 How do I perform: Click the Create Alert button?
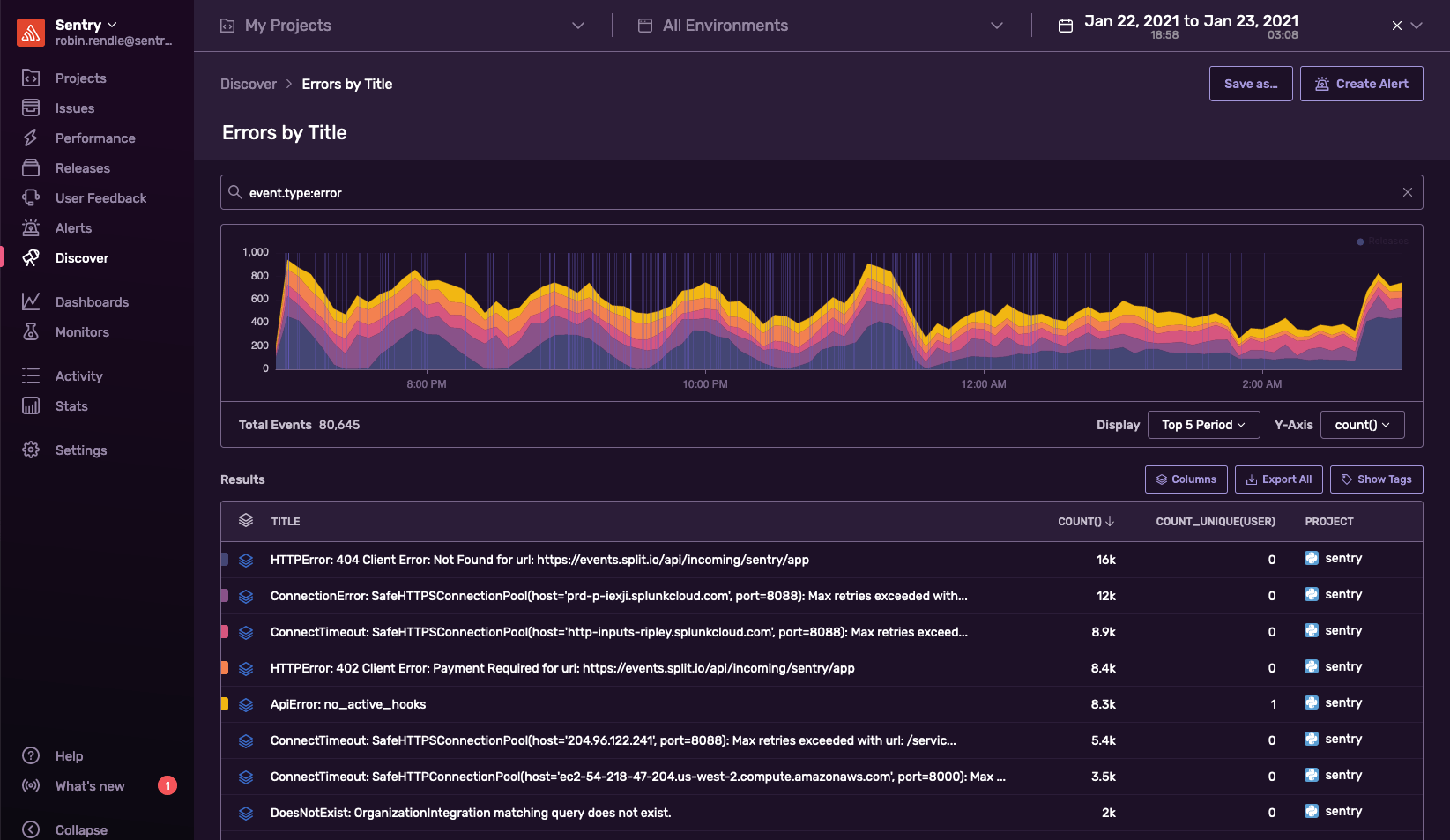(x=1361, y=84)
